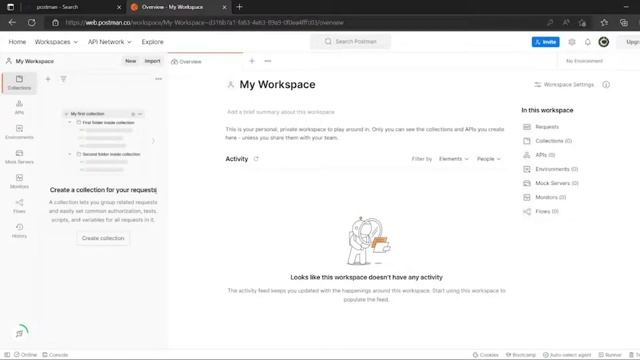This screenshot has height=360, width=640.
Task: Open Environments in the sidebar
Action: [x=19, y=132]
